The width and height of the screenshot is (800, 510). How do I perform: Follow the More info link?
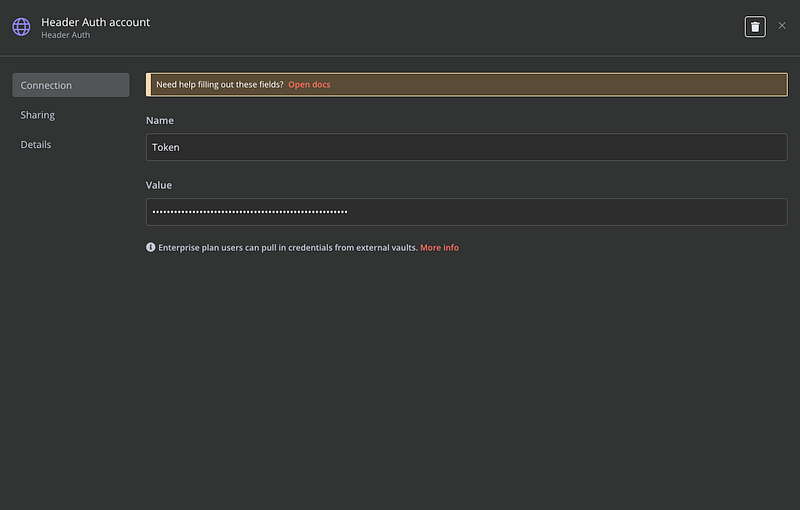439,247
